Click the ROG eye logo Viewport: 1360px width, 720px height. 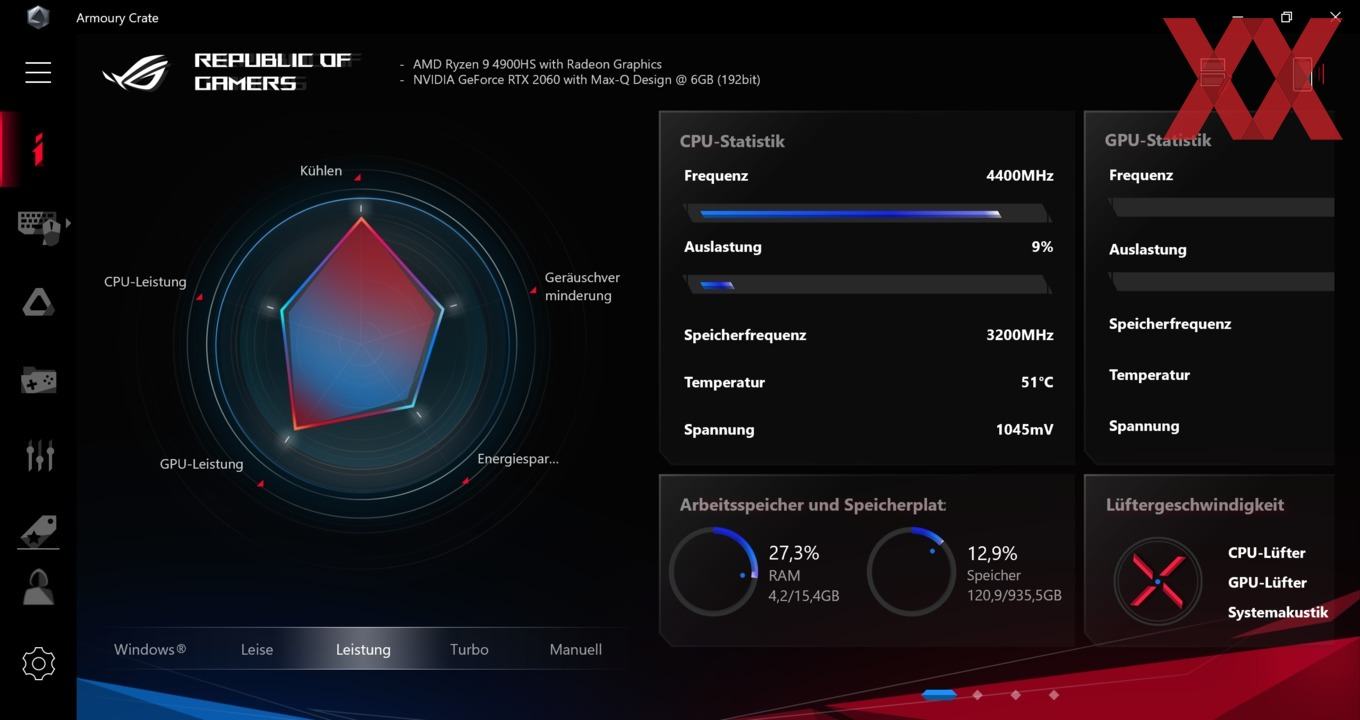137,72
